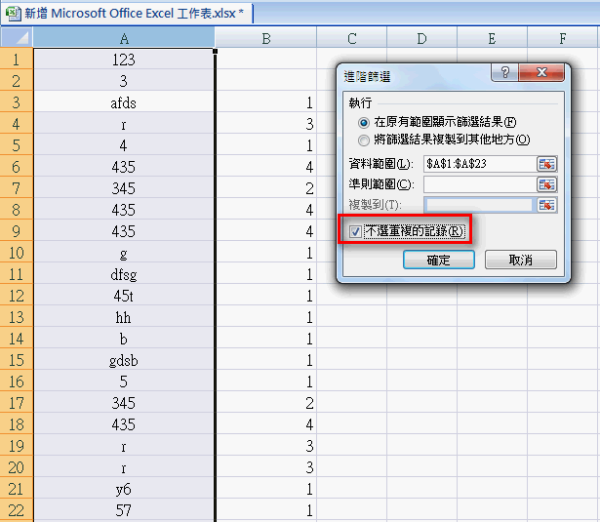Toggle the 不選重複的記錄 checkbox
The height and width of the screenshot is (522, 600).
[x=355, y=231]
